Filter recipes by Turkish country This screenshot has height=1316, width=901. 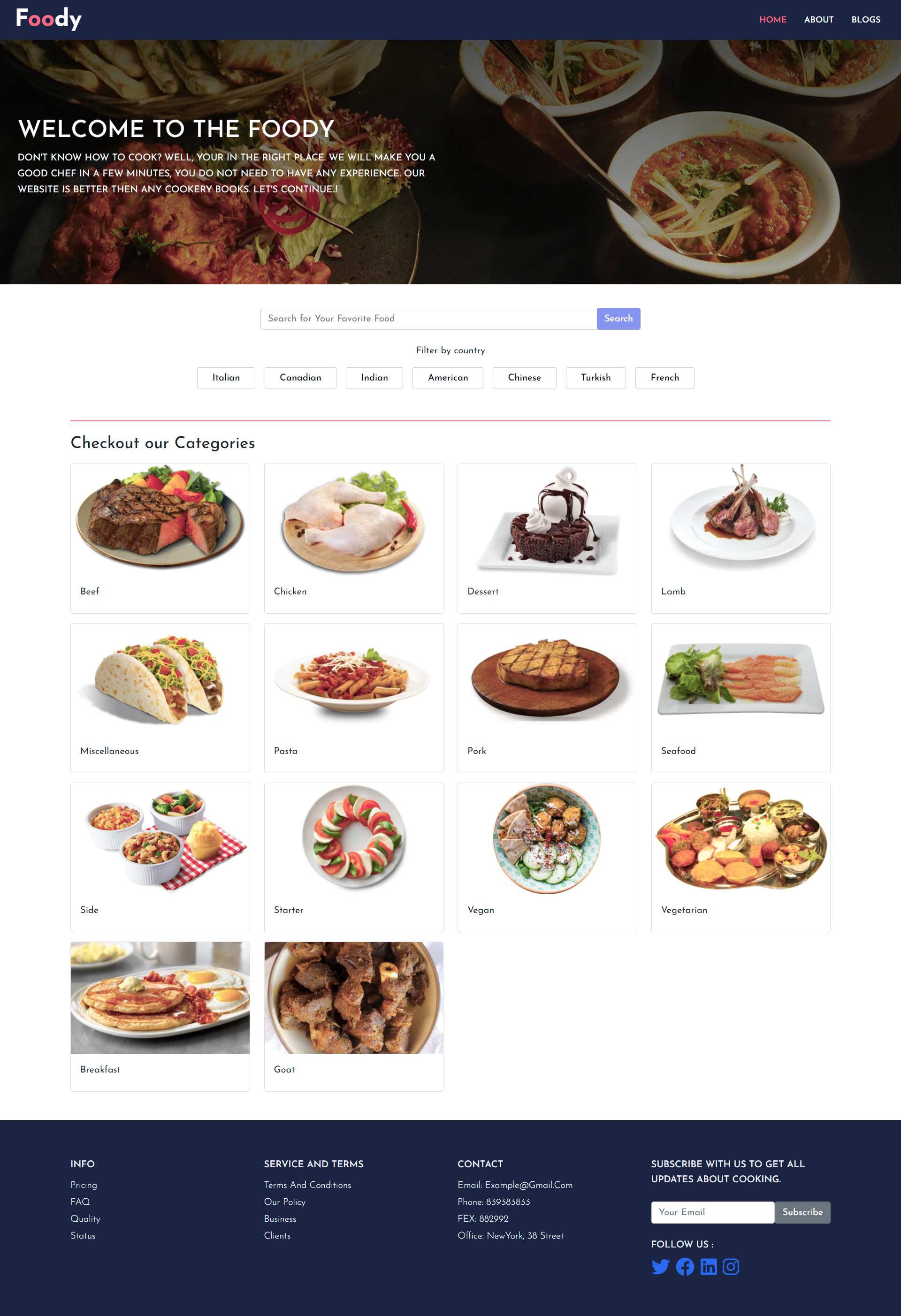pos(595,378)
